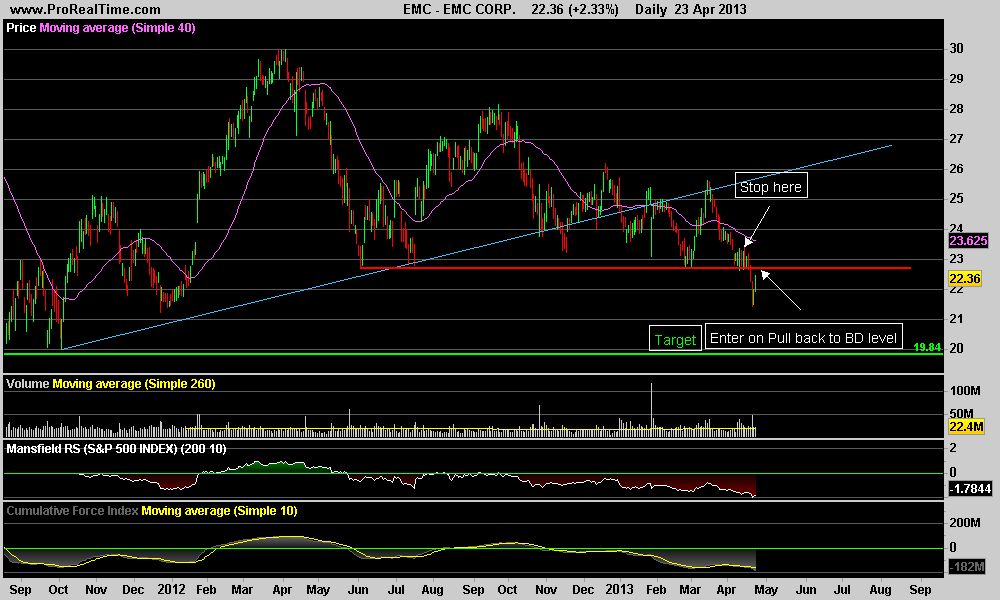Click the yellow 22.4M volume value tag
This screenshot has height=600, width=1000.
pos(966,427)
